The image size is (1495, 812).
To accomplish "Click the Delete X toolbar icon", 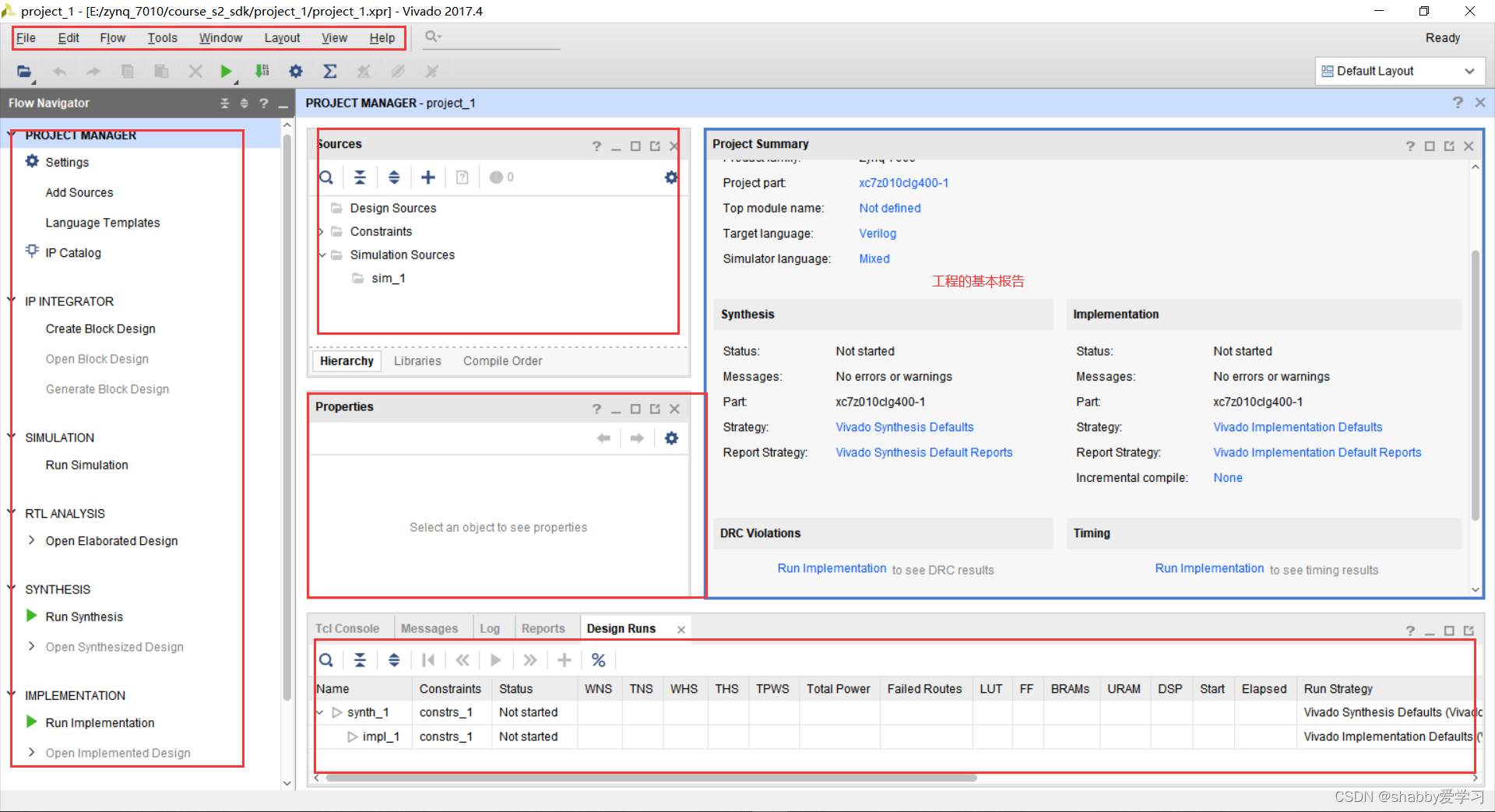I will (x=195, y=72).
